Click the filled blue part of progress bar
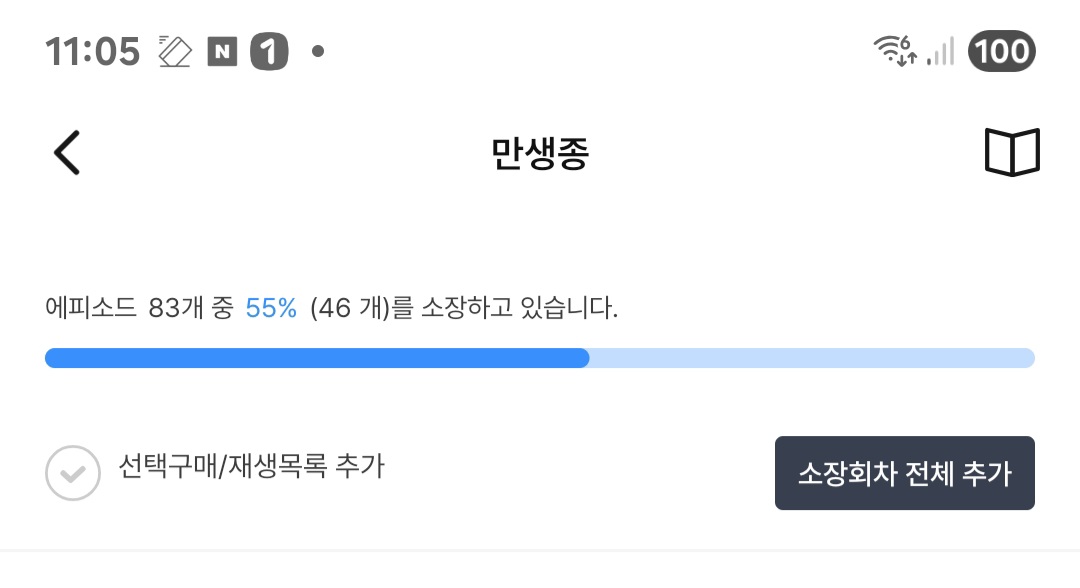1080x588 pixels. [x=316, y=358]
